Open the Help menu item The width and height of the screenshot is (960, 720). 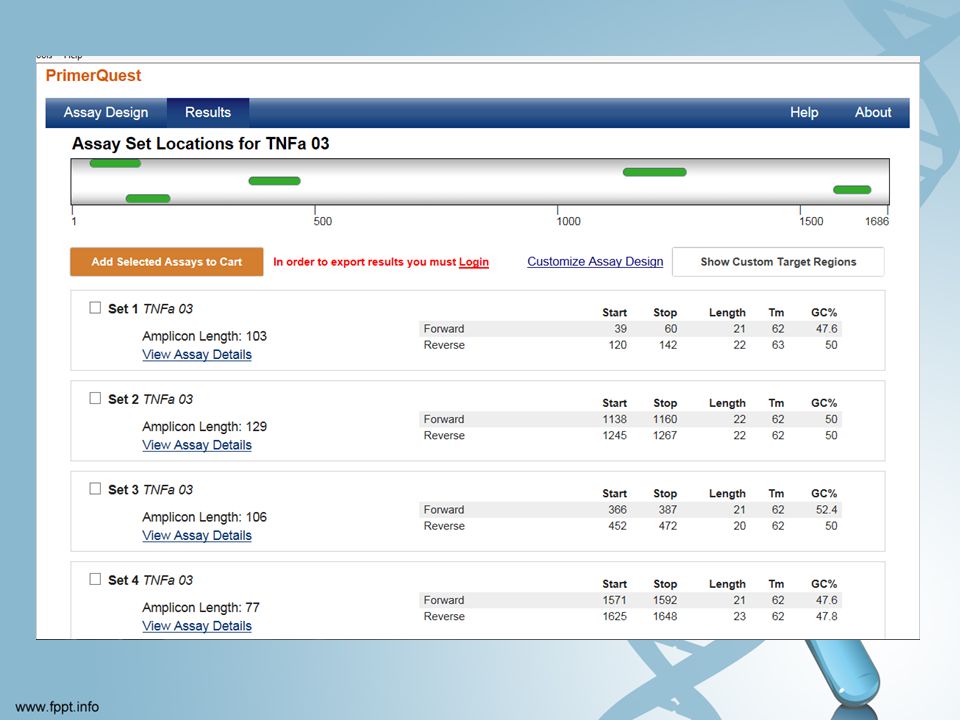[804, 113]
